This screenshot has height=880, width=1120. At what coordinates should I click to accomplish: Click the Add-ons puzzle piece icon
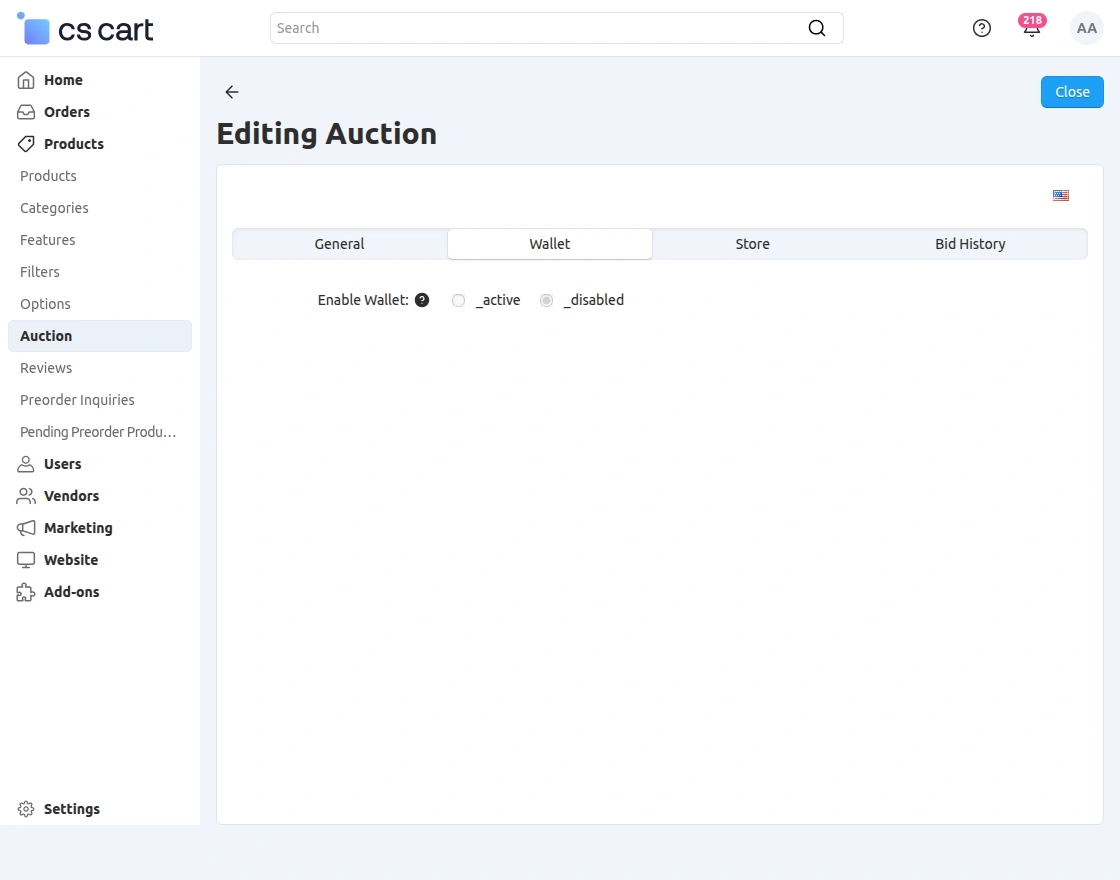coord(24,592)
